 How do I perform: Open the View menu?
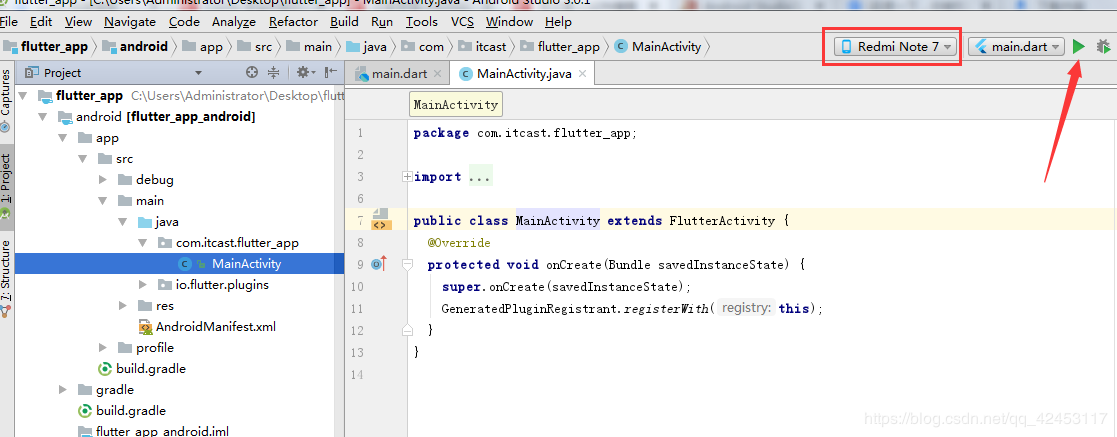point(78,22)
